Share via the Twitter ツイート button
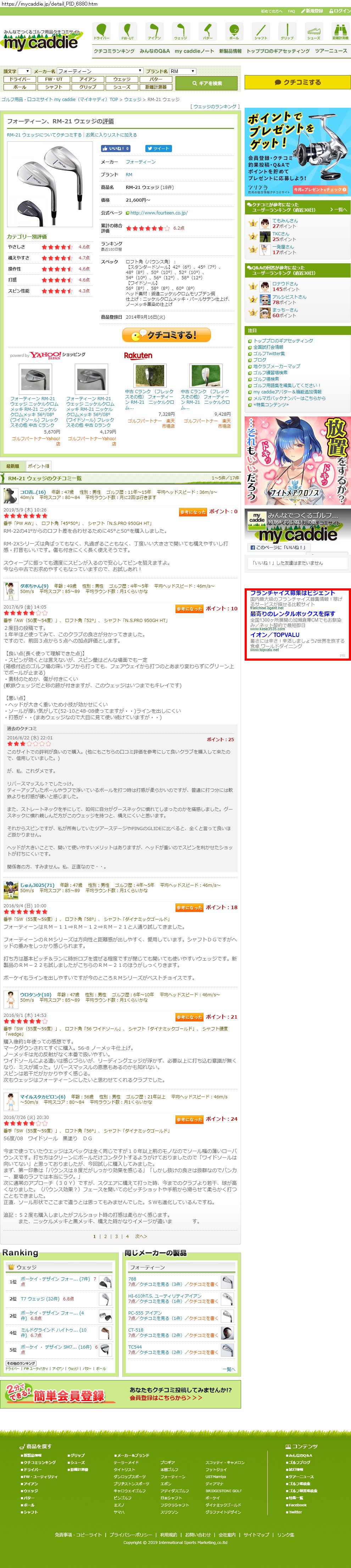The width and height of the screenshot is (351, 1568). 158,149
